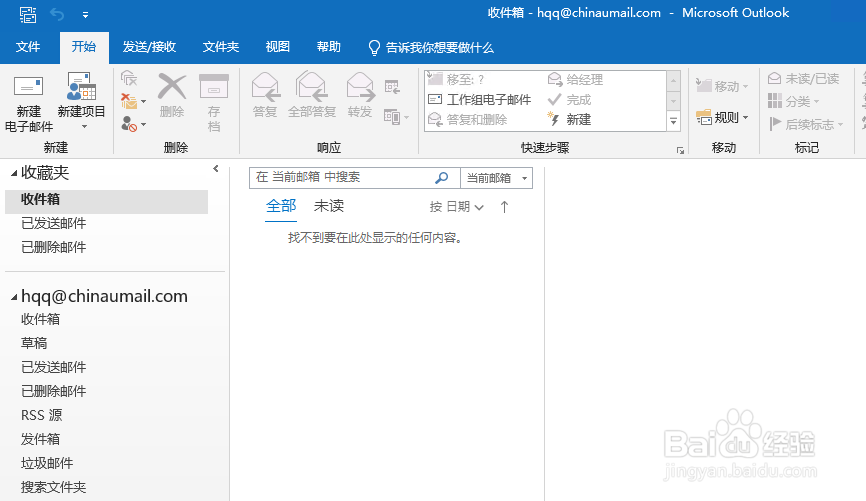Click the Ignore conversation icon
Screen dimensions: 866x501
point(129,78)
